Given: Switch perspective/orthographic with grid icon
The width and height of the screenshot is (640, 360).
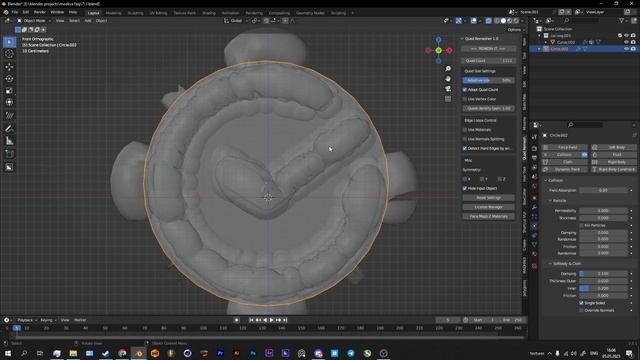Looking at the screenshot, I should pos(448,99).
